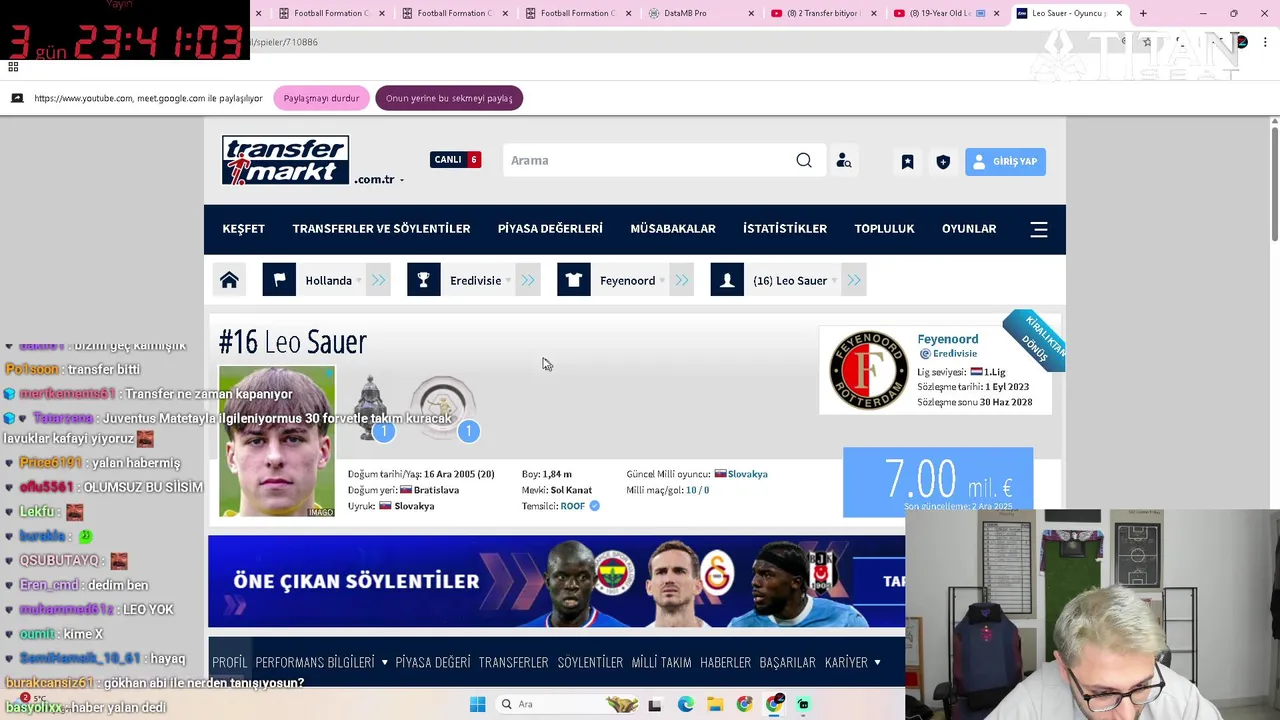
Task: Click the Canlı live scores button
Action: [456, 159]
